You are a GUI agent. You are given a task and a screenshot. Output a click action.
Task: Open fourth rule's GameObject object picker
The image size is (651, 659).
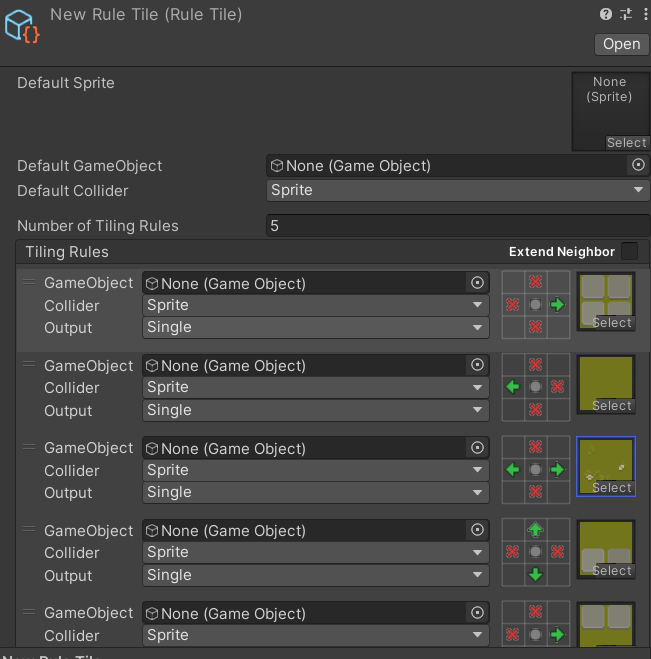(x=477, y=530)
